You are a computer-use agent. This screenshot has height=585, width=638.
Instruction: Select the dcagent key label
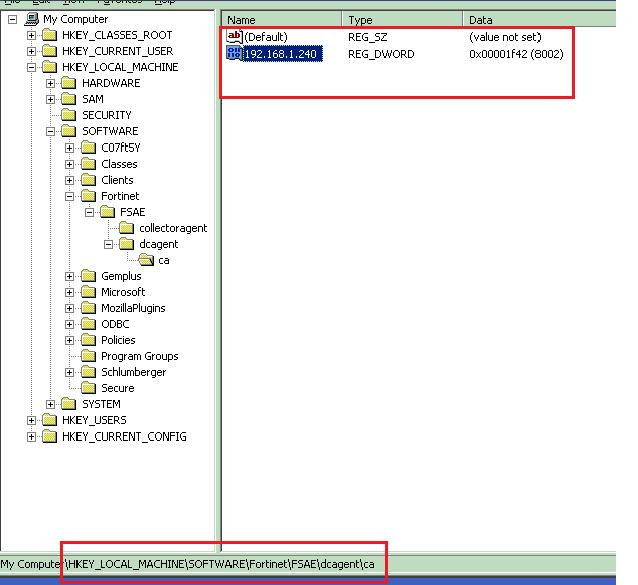click(x=159, y=244)
